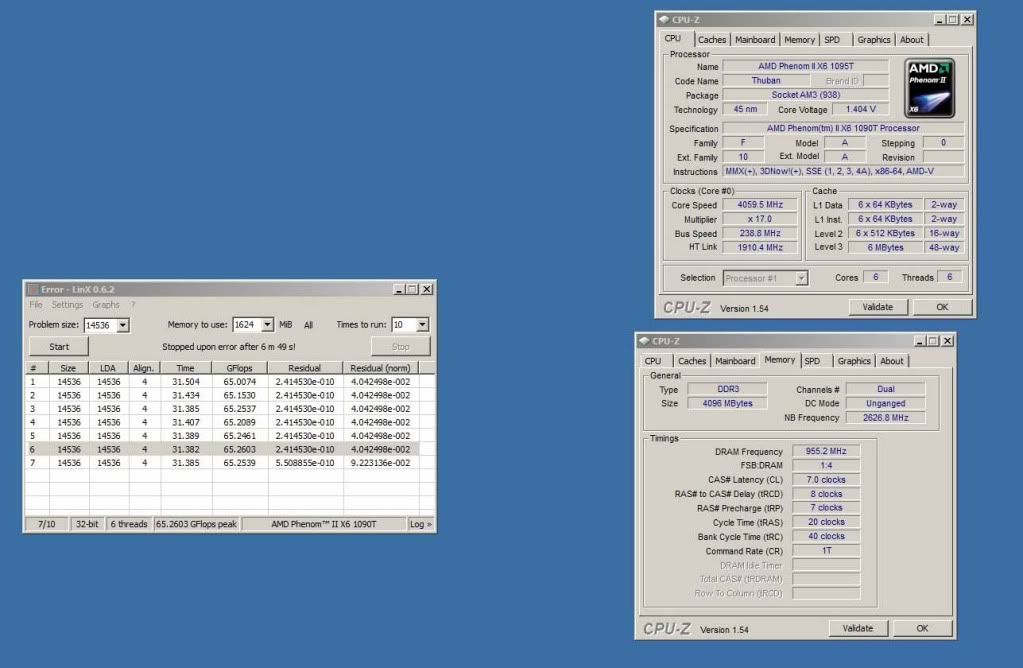Image resolution: width=1023 pixels, height=668 pixels.
Task: Expand the Processor #1 selection dropdown
Action: coord(801,279)
